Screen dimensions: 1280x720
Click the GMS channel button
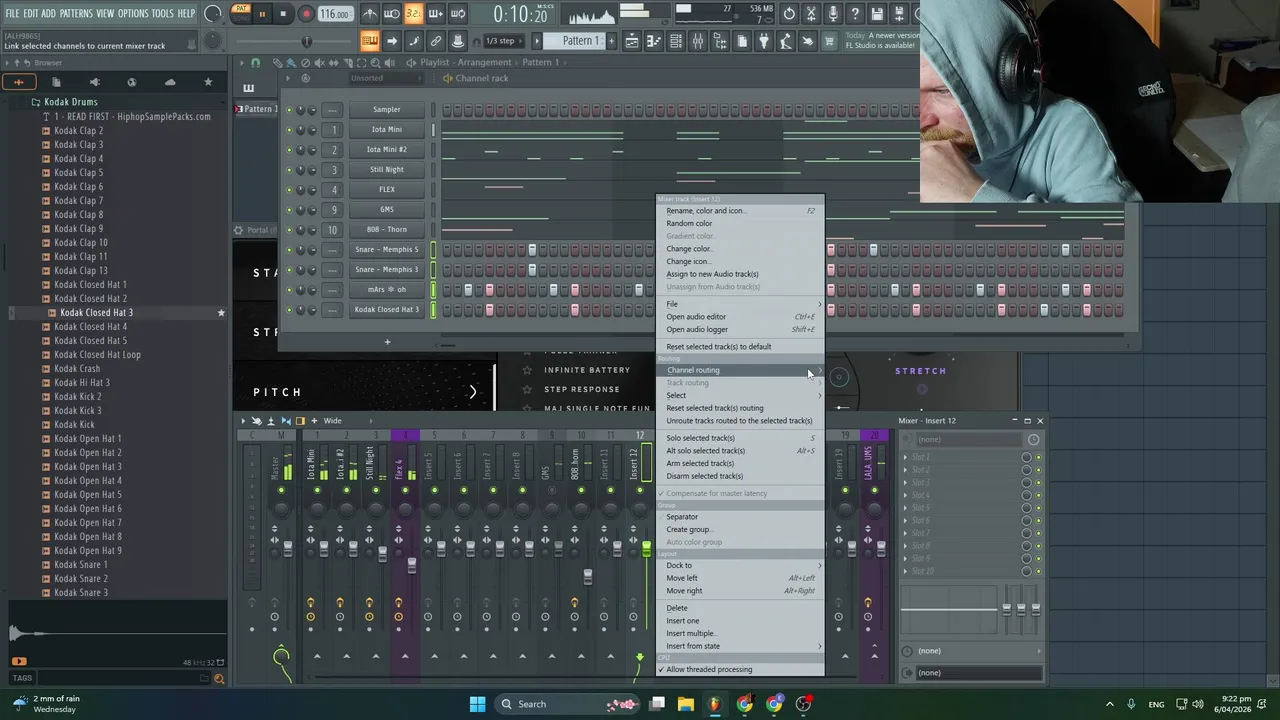click(x=387, y=209)
